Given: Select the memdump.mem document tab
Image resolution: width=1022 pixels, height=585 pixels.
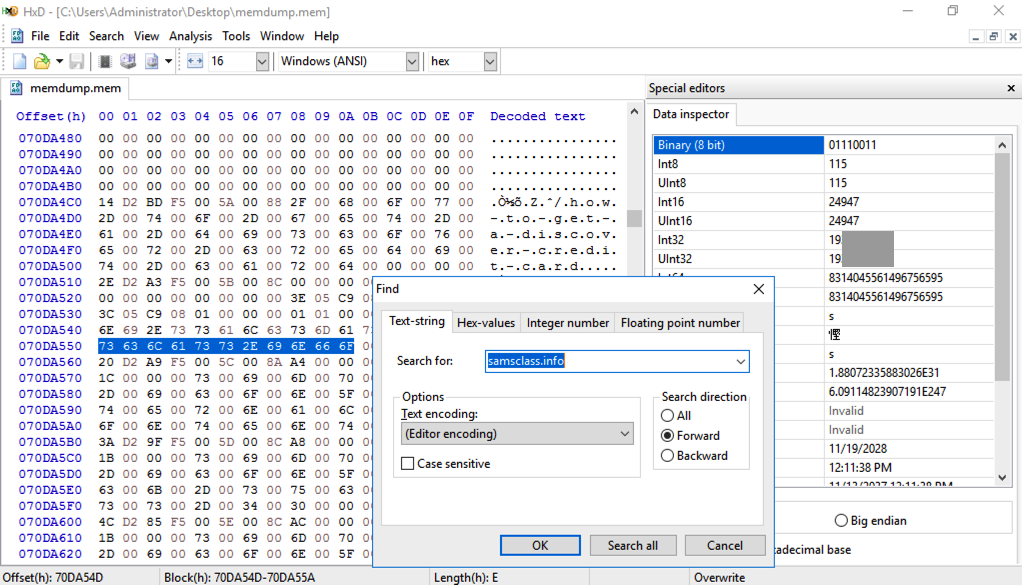Looking at the screenshot, I should [66, 88].
